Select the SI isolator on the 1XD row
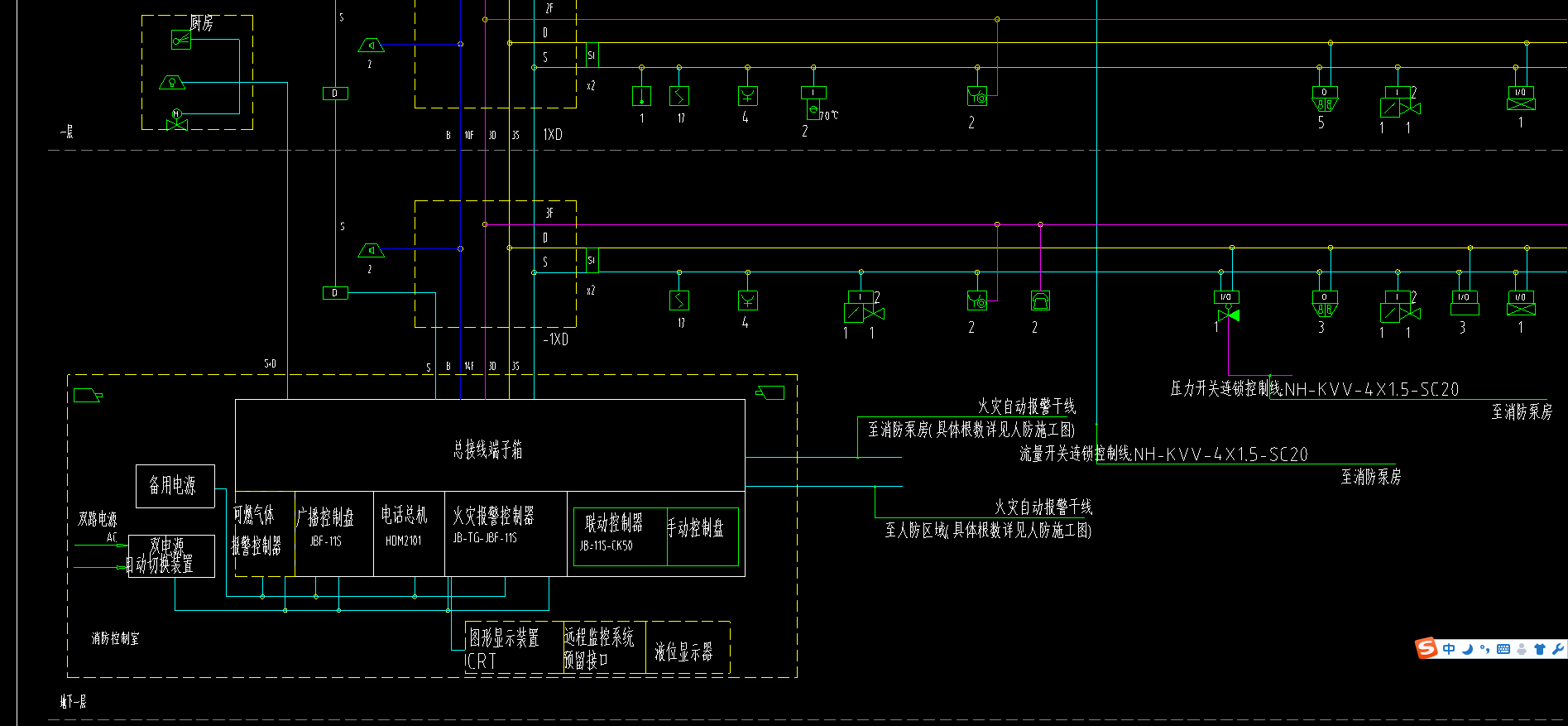 (x=592, y=55)
